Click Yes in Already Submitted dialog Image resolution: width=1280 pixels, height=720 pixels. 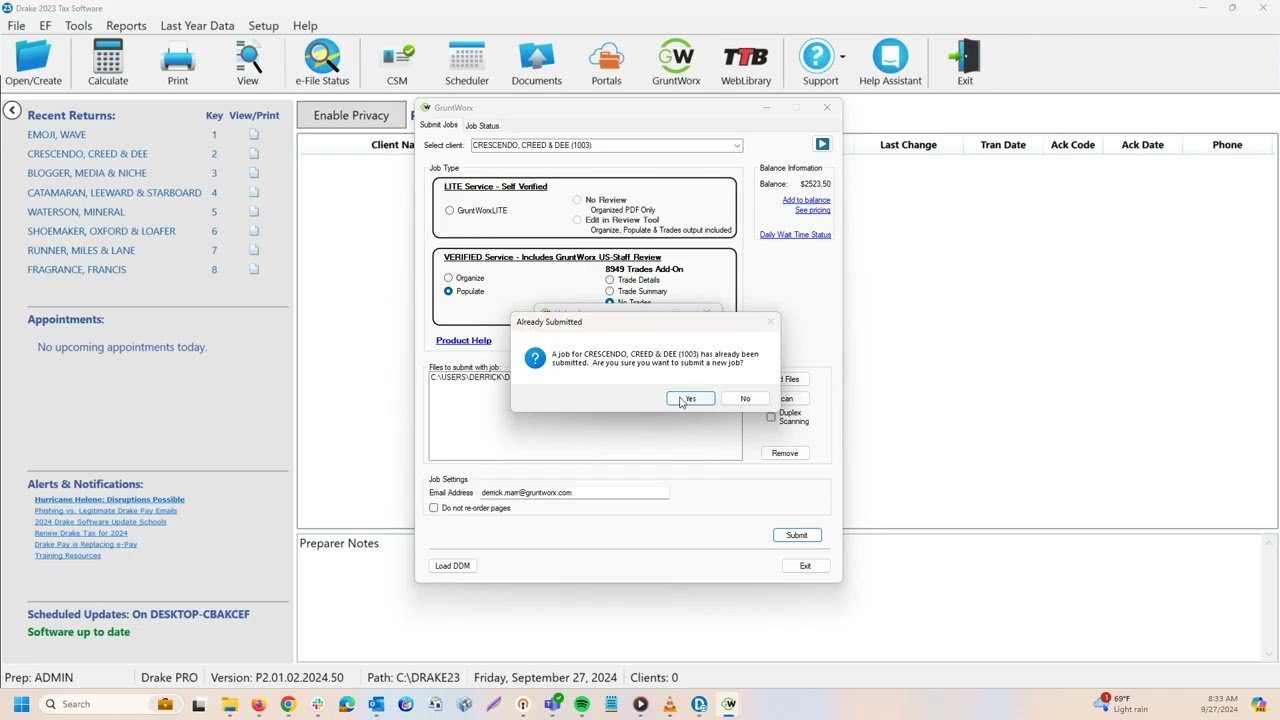691,399
